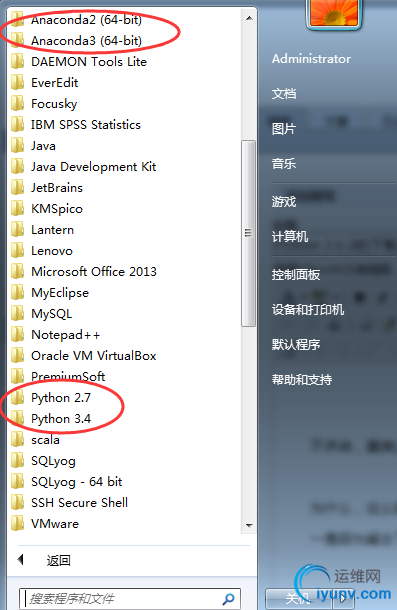Open 音乐 (Music) library
Screen dimensions: 397x610
(284, 163)
